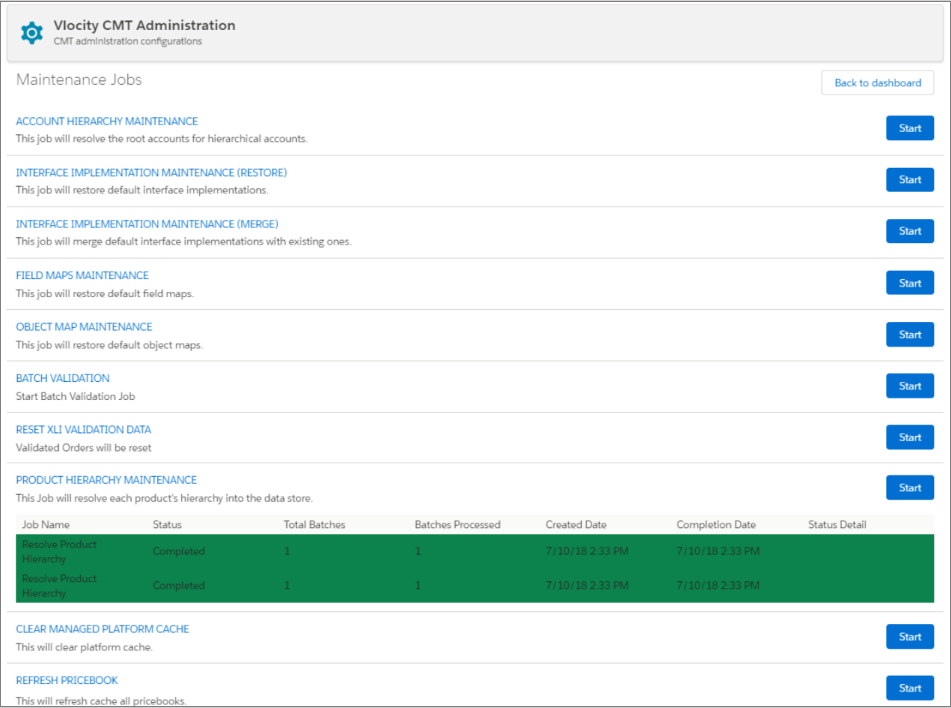
Task: Click the Job Name column header
Action: tap(46, 525)
